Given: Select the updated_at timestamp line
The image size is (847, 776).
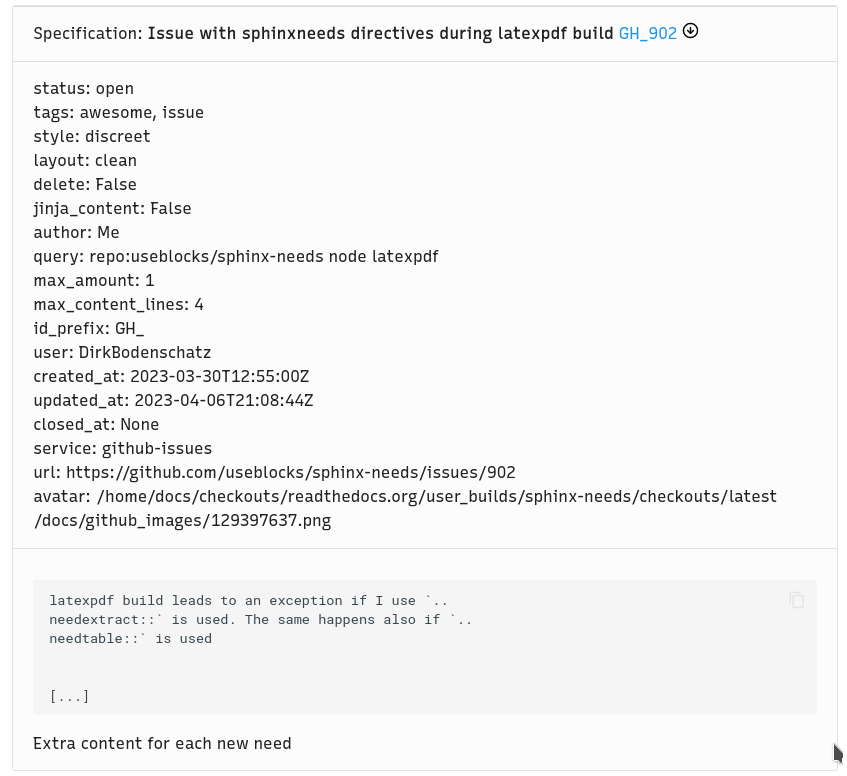Looking at the screenshot, I should pos(173,401).
